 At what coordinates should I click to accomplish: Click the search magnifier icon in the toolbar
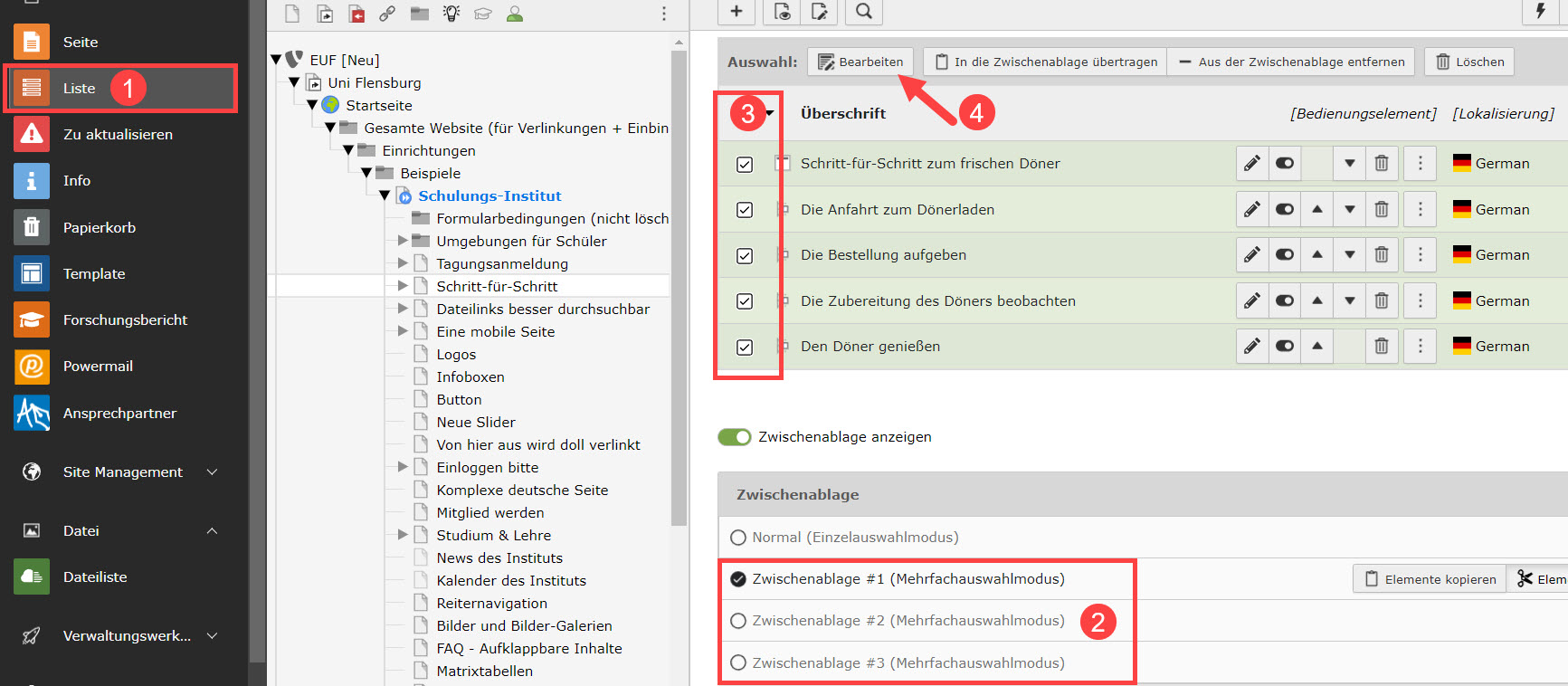click(863, 11)
